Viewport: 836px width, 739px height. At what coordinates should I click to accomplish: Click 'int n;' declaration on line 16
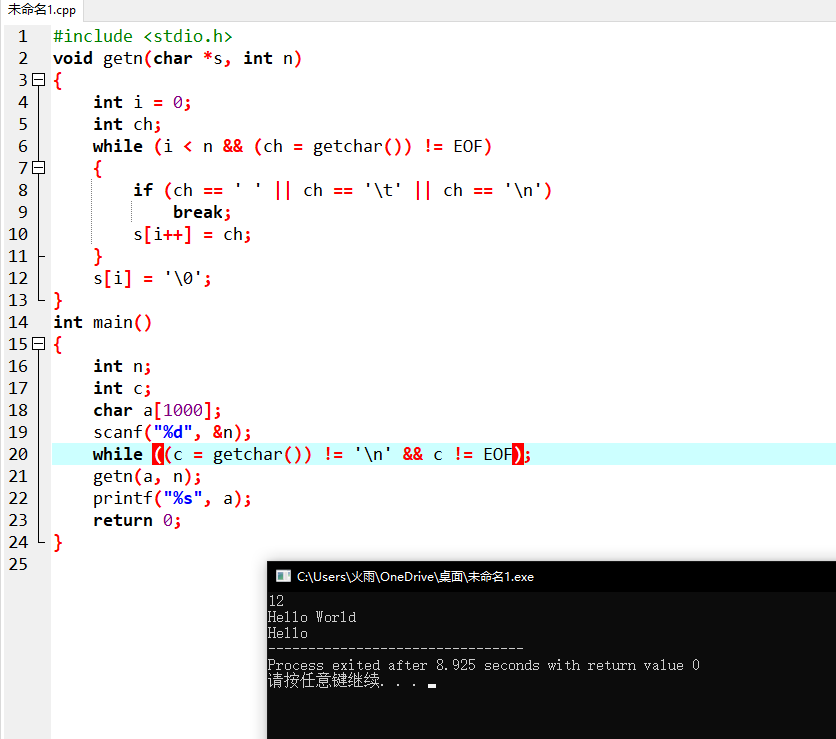(x=122, y=366)
